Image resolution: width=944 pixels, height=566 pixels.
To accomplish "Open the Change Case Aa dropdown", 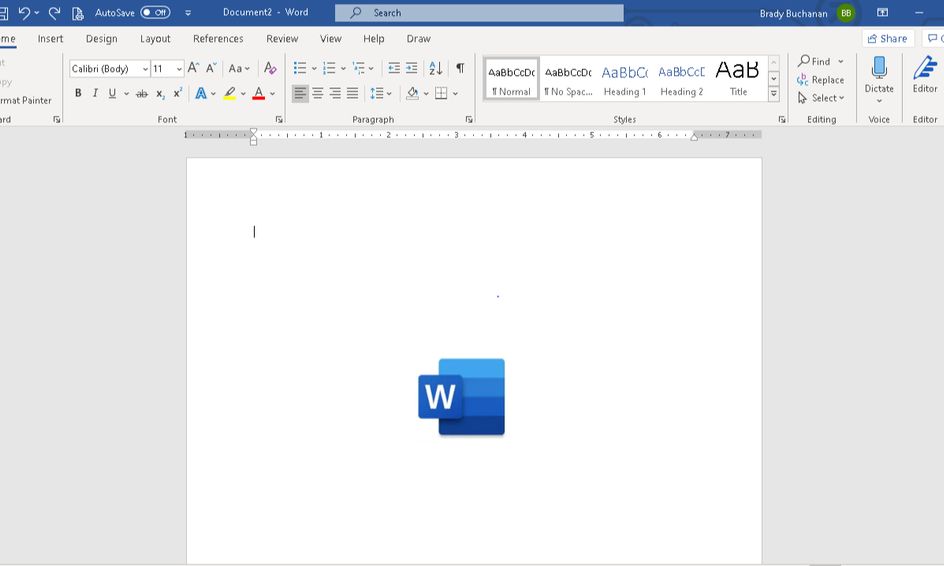I will point(239,68).
